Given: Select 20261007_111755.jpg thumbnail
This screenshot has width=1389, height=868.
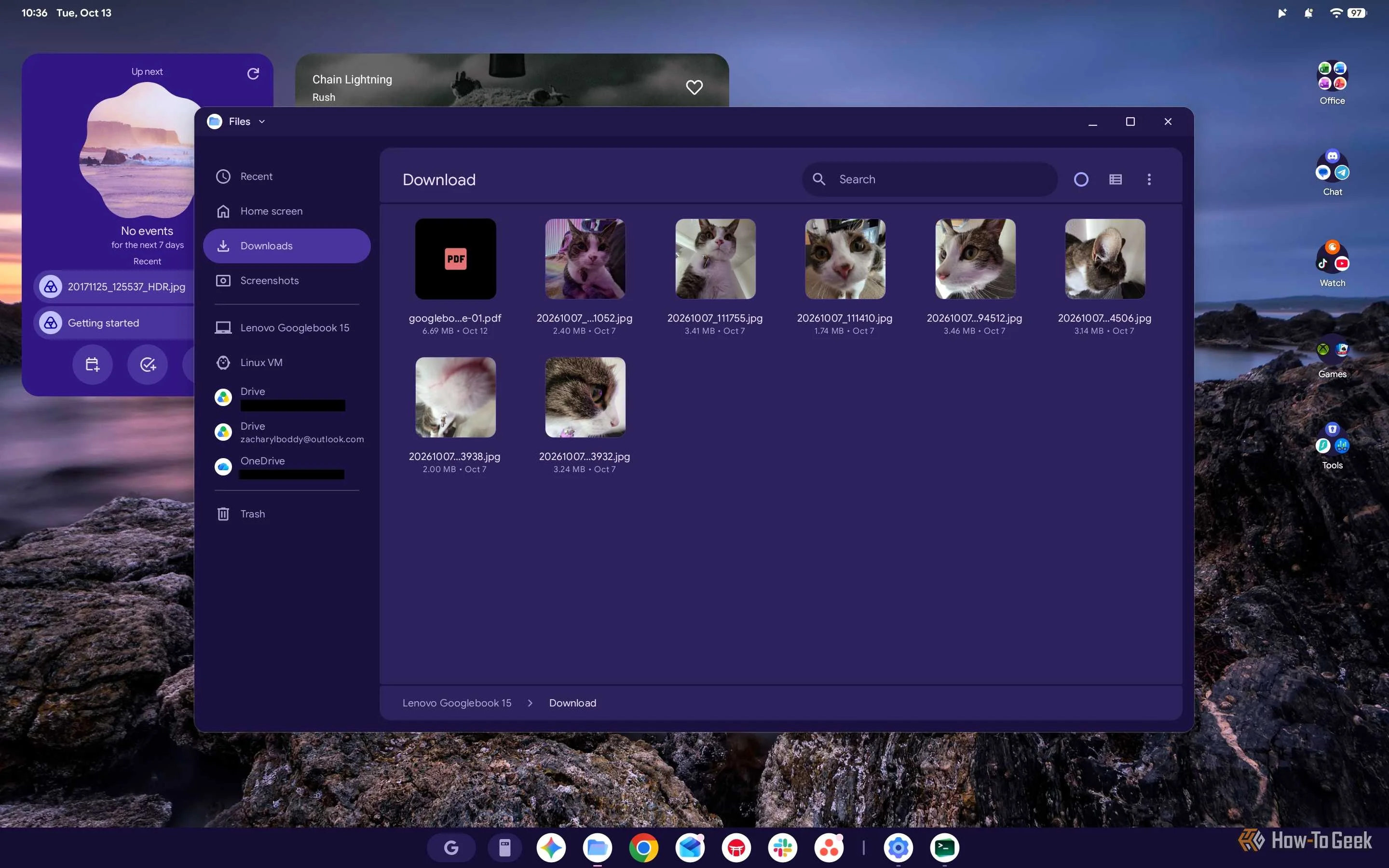Looking at the screenshot, I should click(x=715, y=258).
